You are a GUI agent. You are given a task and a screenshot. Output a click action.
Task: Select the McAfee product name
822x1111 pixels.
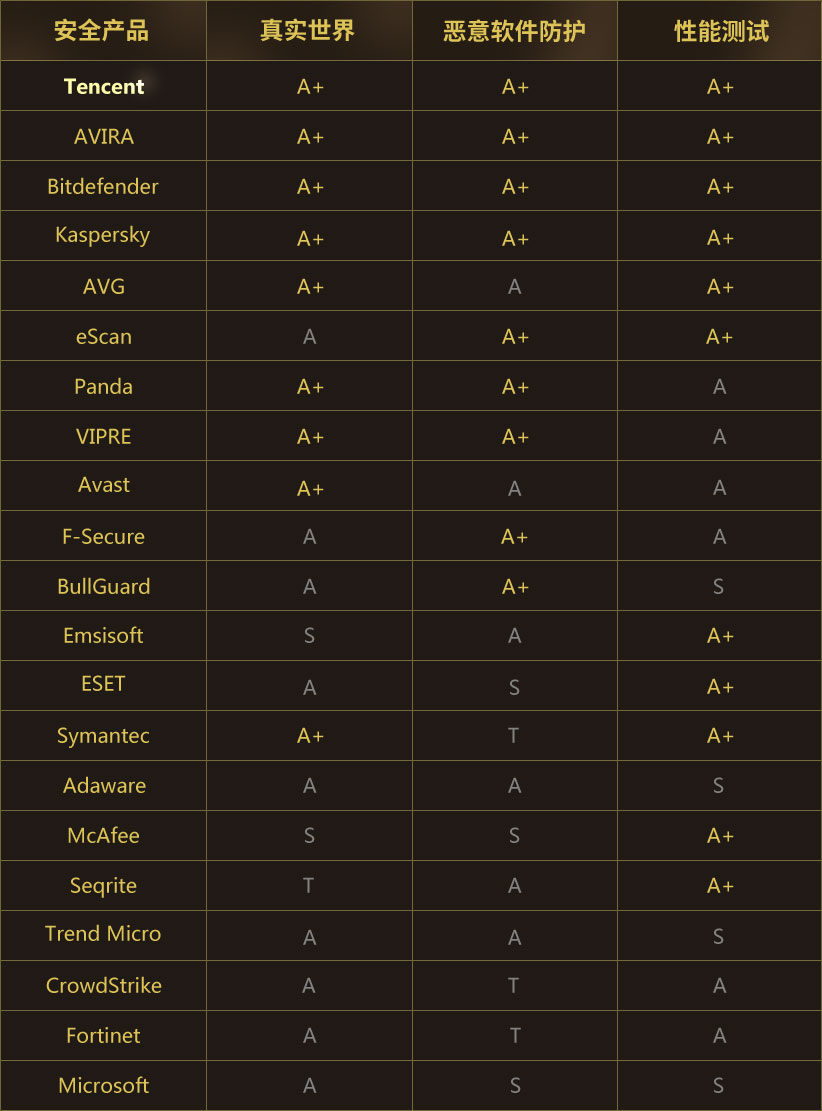[x=103, y=835]
